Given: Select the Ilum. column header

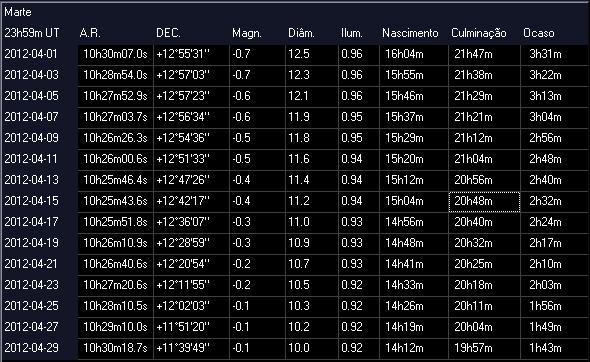Looking at the screenshot, I should [351, 33].
